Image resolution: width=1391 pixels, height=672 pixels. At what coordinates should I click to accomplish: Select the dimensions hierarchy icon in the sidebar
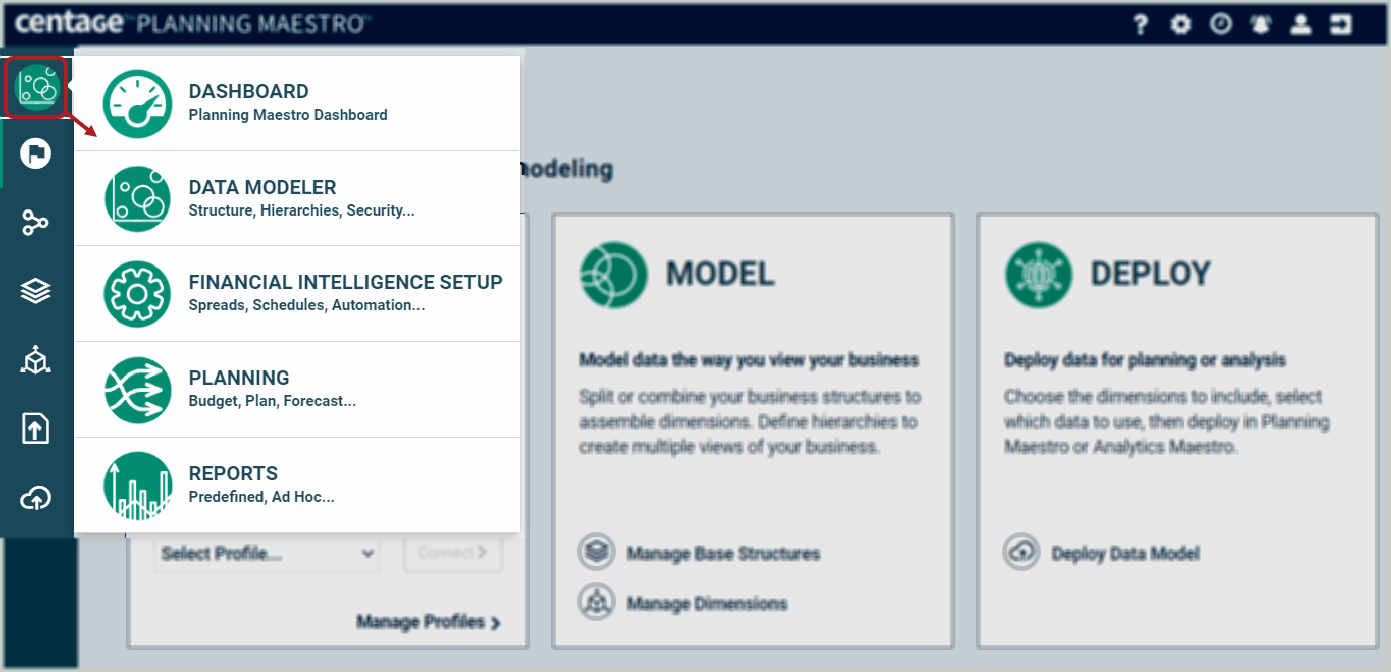click(x=36, y=359)
